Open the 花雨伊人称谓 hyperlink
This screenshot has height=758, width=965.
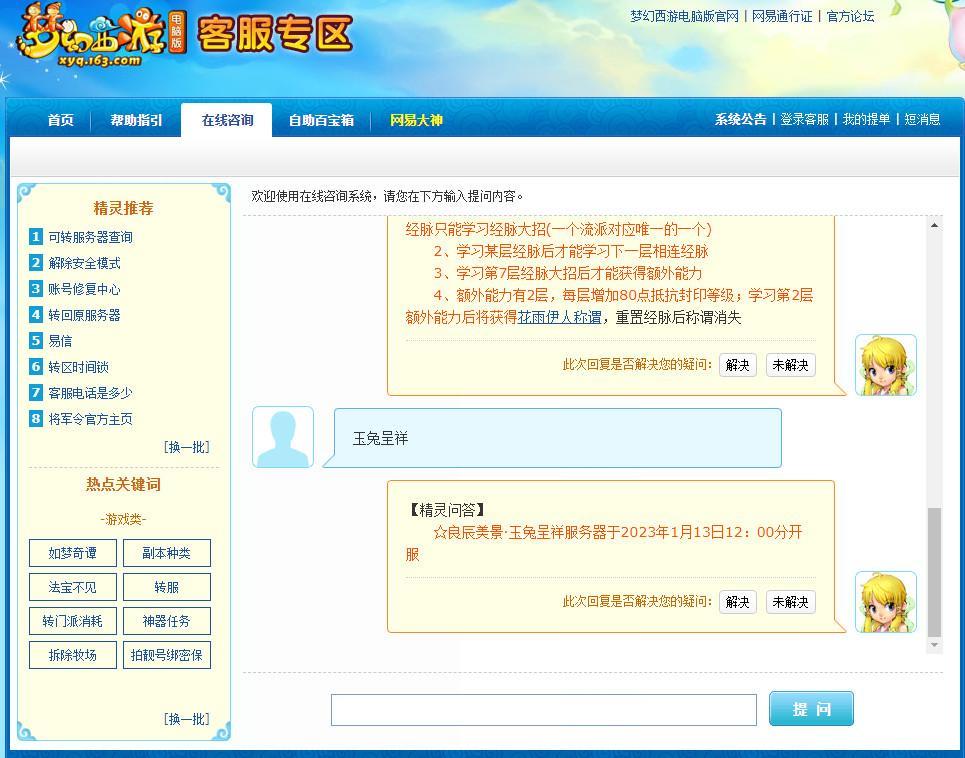tap(559, 317)
